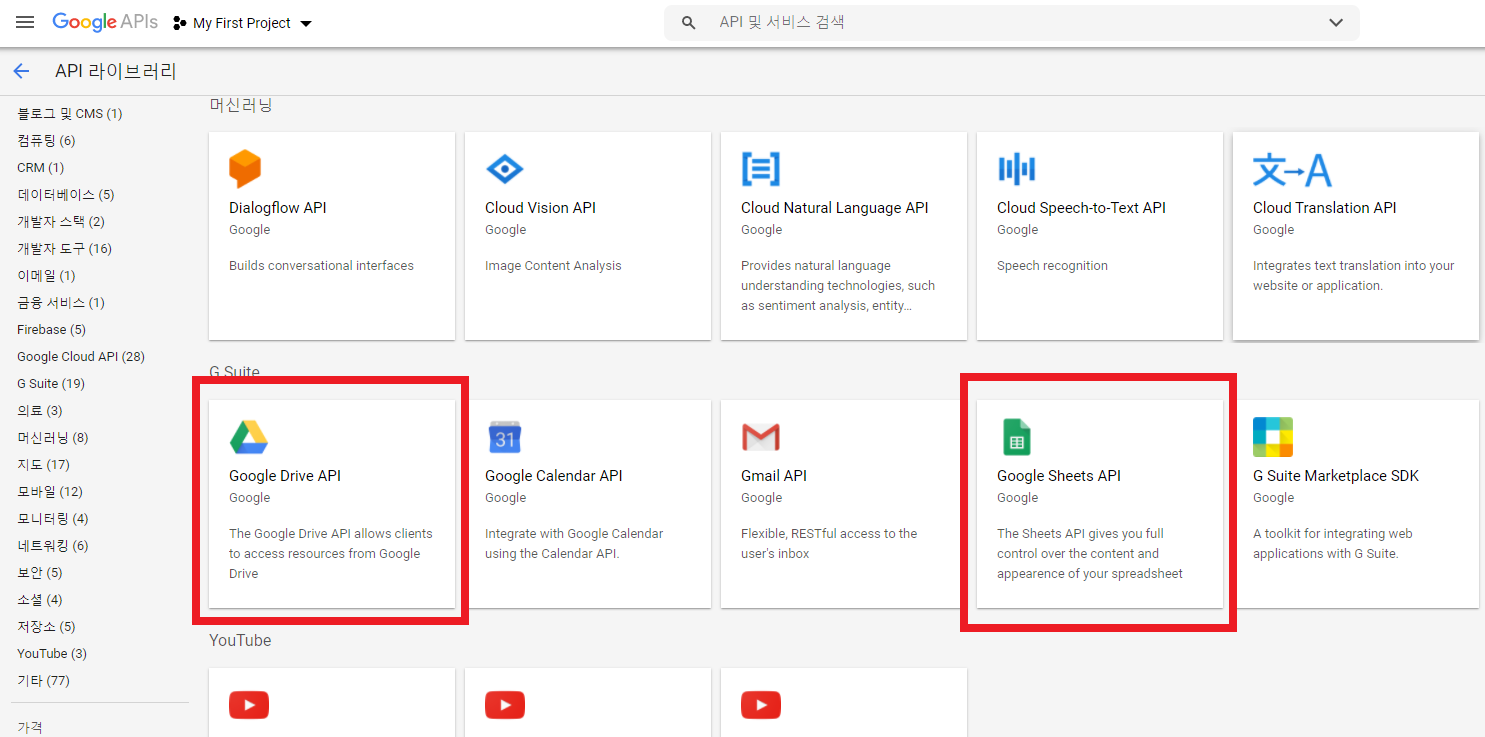Filter by 저장소 (5) category
The image size is (1485, 737).
point(46,627)
